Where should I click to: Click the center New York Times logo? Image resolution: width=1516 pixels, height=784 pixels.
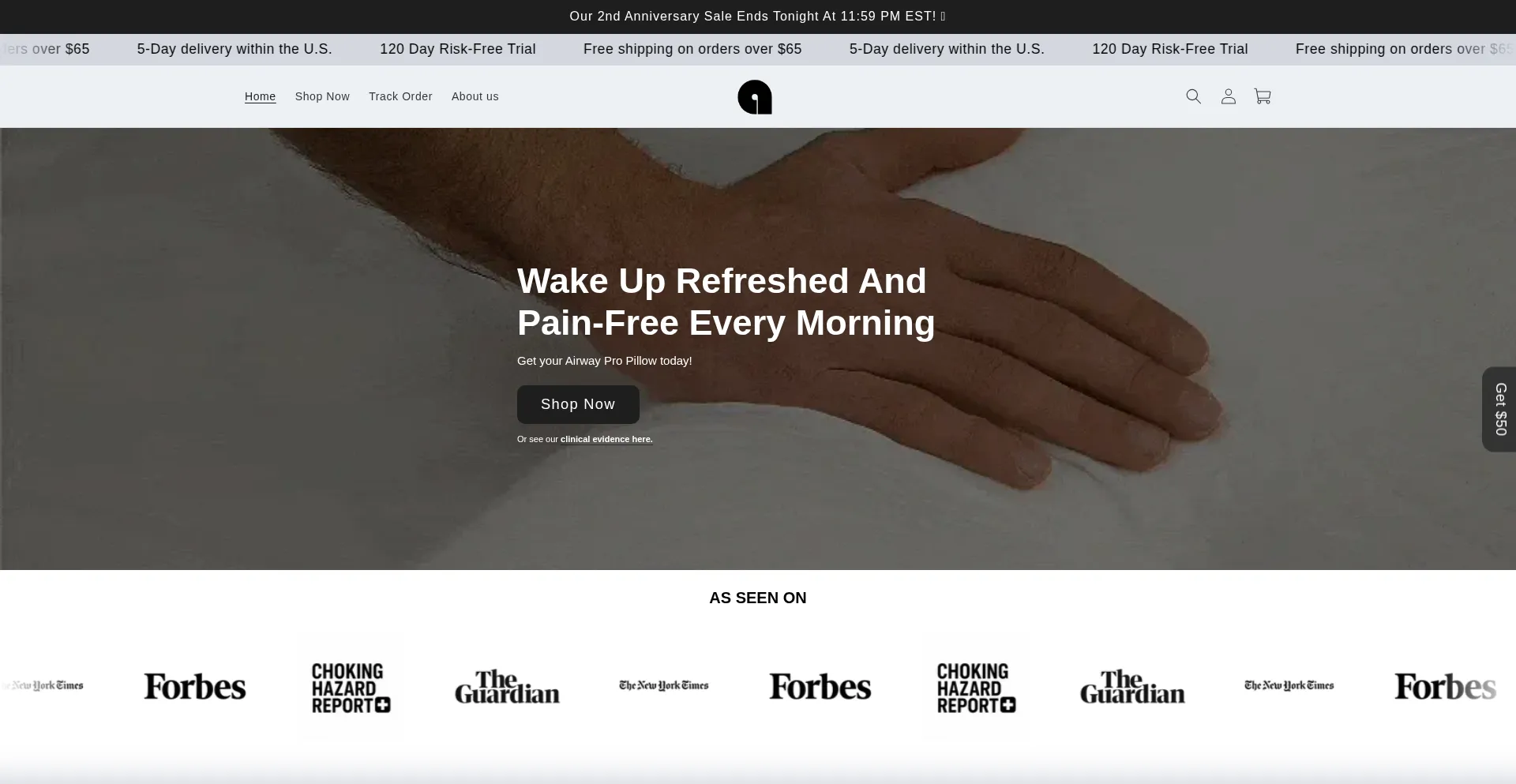pos(664,685)
